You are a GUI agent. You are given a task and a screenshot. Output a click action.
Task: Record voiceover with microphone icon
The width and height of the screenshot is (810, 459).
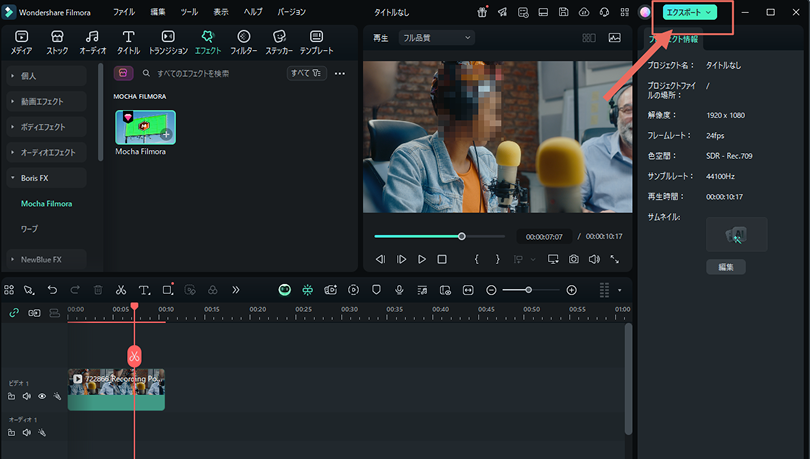(399, 290)
